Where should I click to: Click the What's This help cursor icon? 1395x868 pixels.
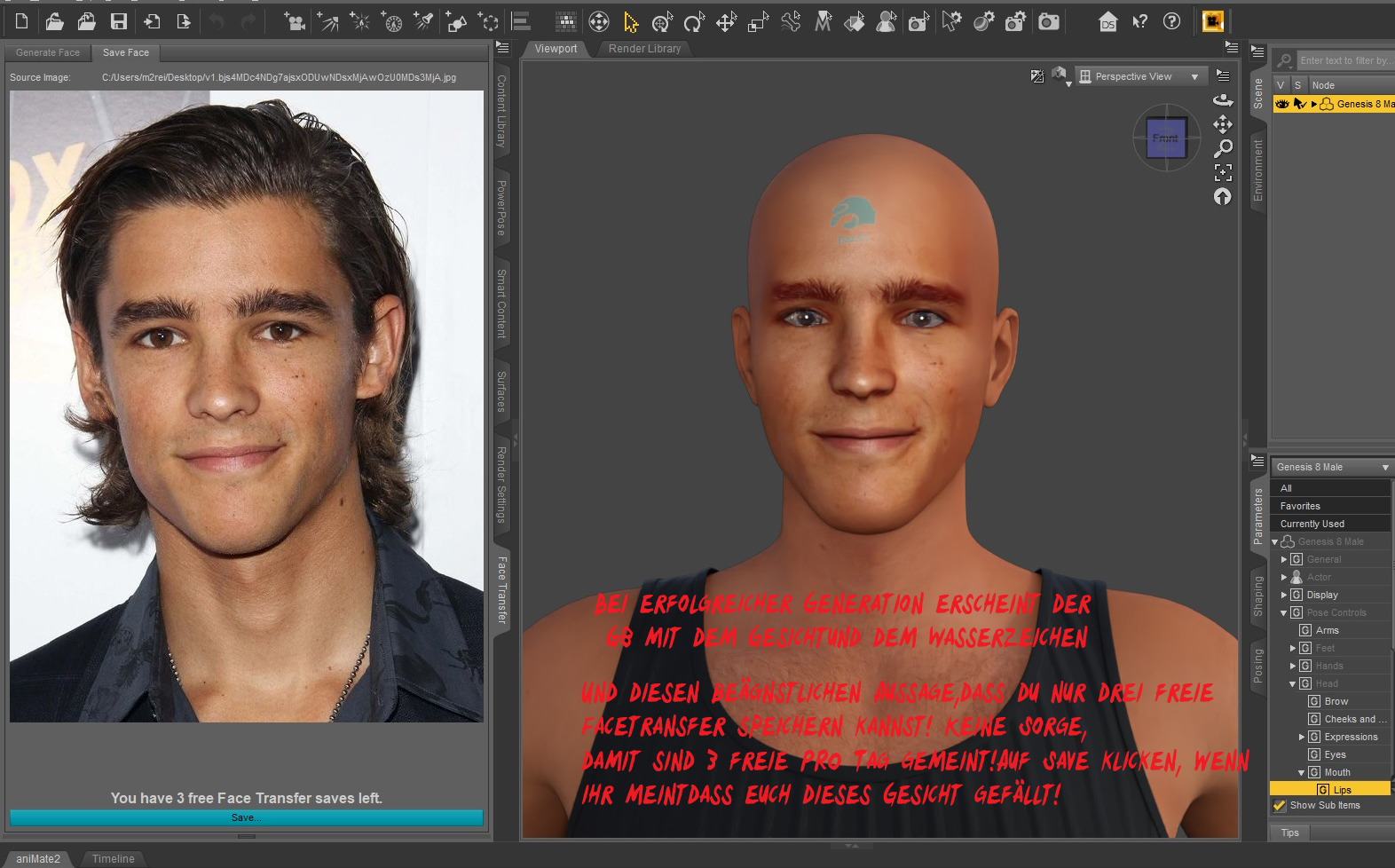tap(1140, 21)
